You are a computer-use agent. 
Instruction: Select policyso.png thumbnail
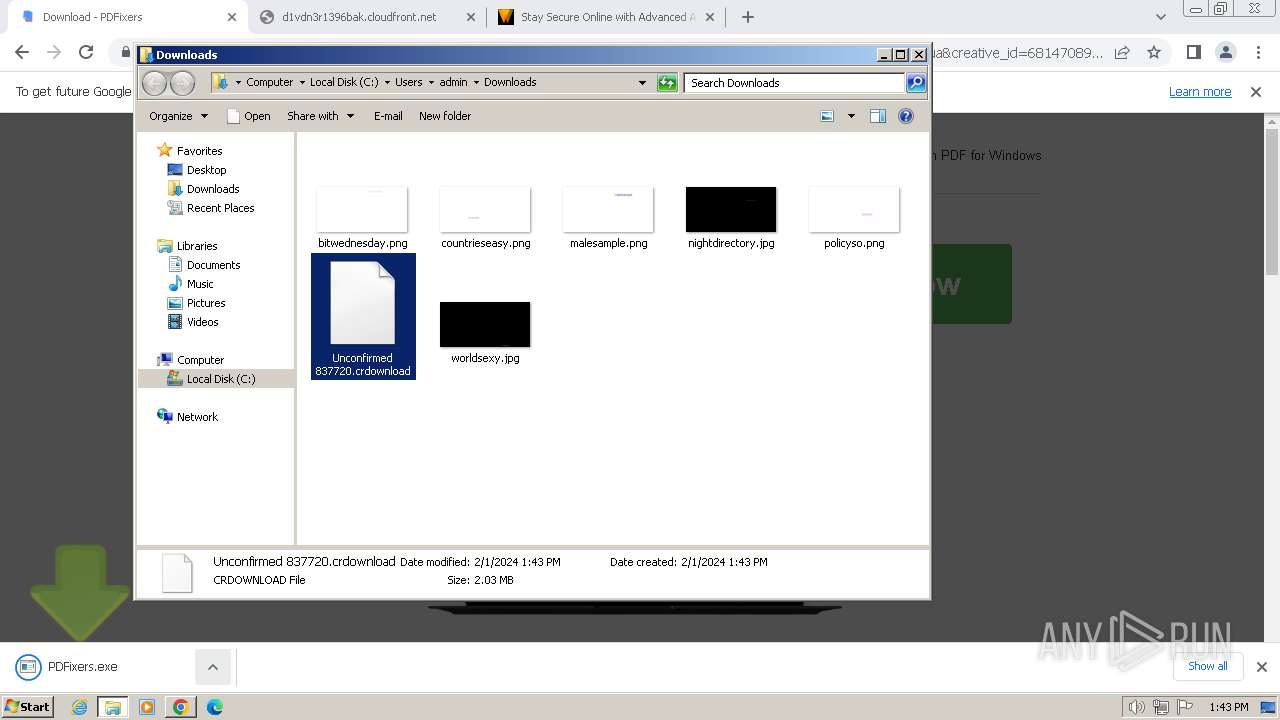(854, 210)
